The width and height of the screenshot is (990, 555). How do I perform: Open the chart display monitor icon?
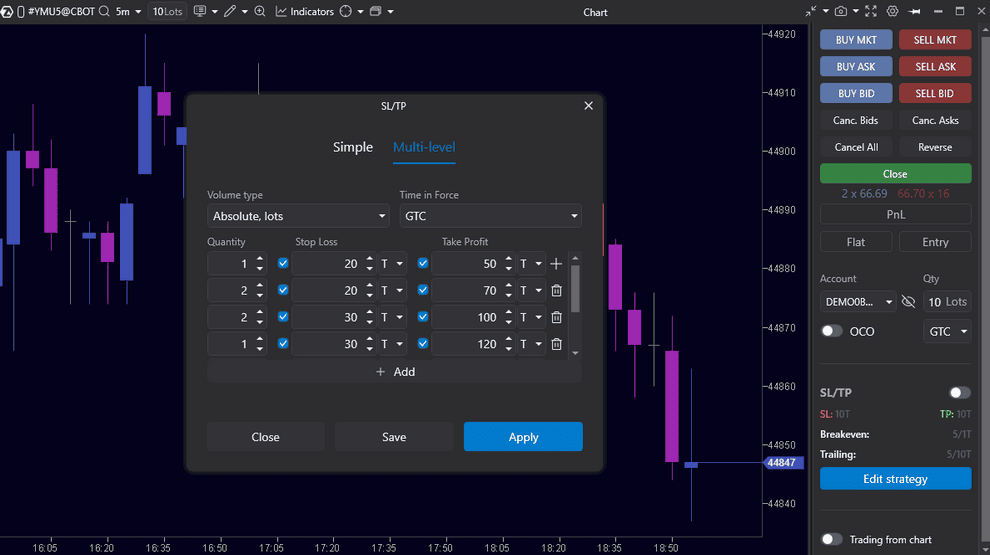click(200, 11)
